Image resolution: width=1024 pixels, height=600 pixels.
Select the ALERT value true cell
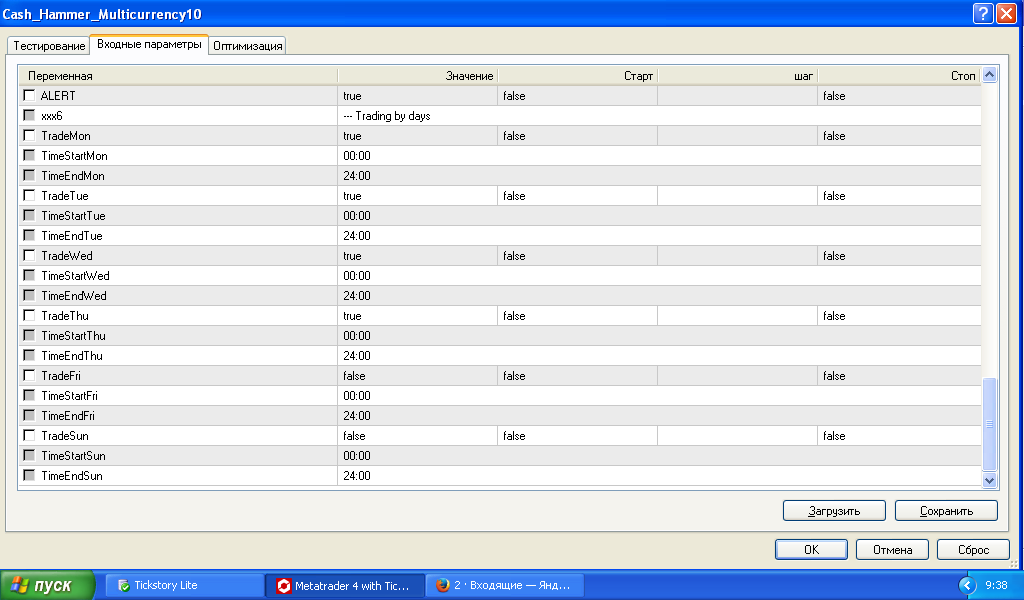[x=417, y=95]
